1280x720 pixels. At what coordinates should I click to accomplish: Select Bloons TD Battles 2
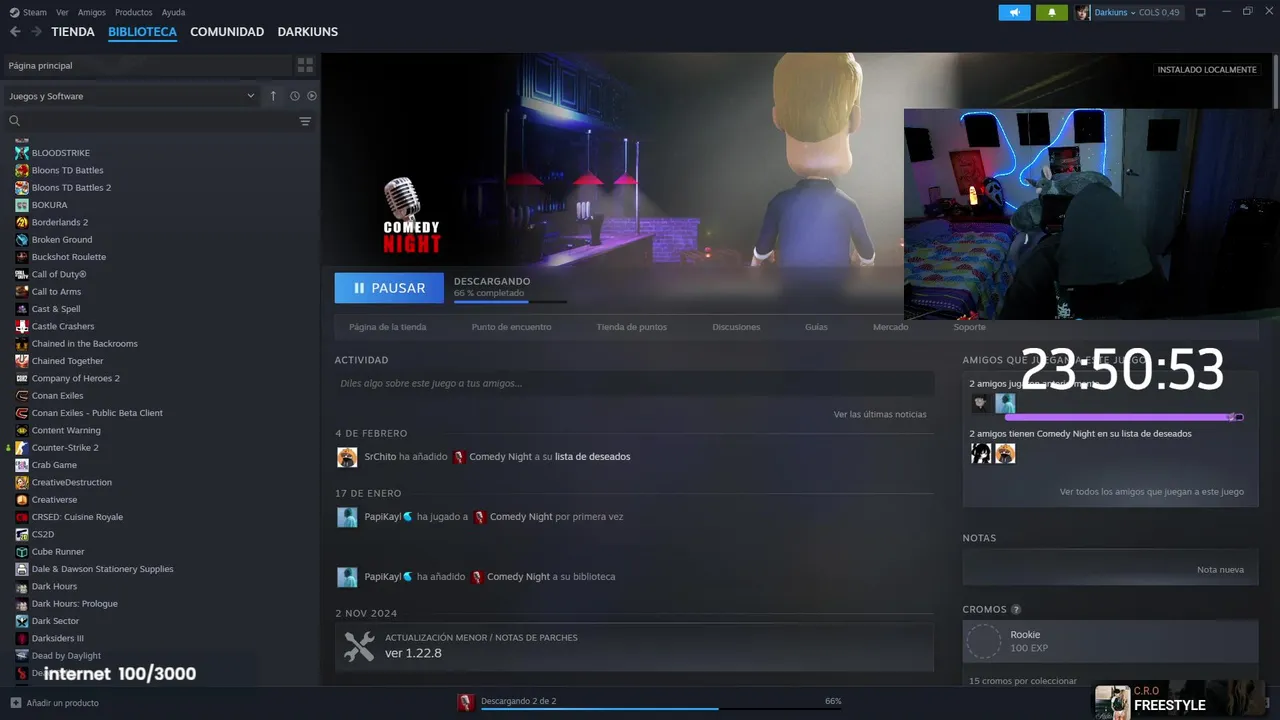(71, 188)
